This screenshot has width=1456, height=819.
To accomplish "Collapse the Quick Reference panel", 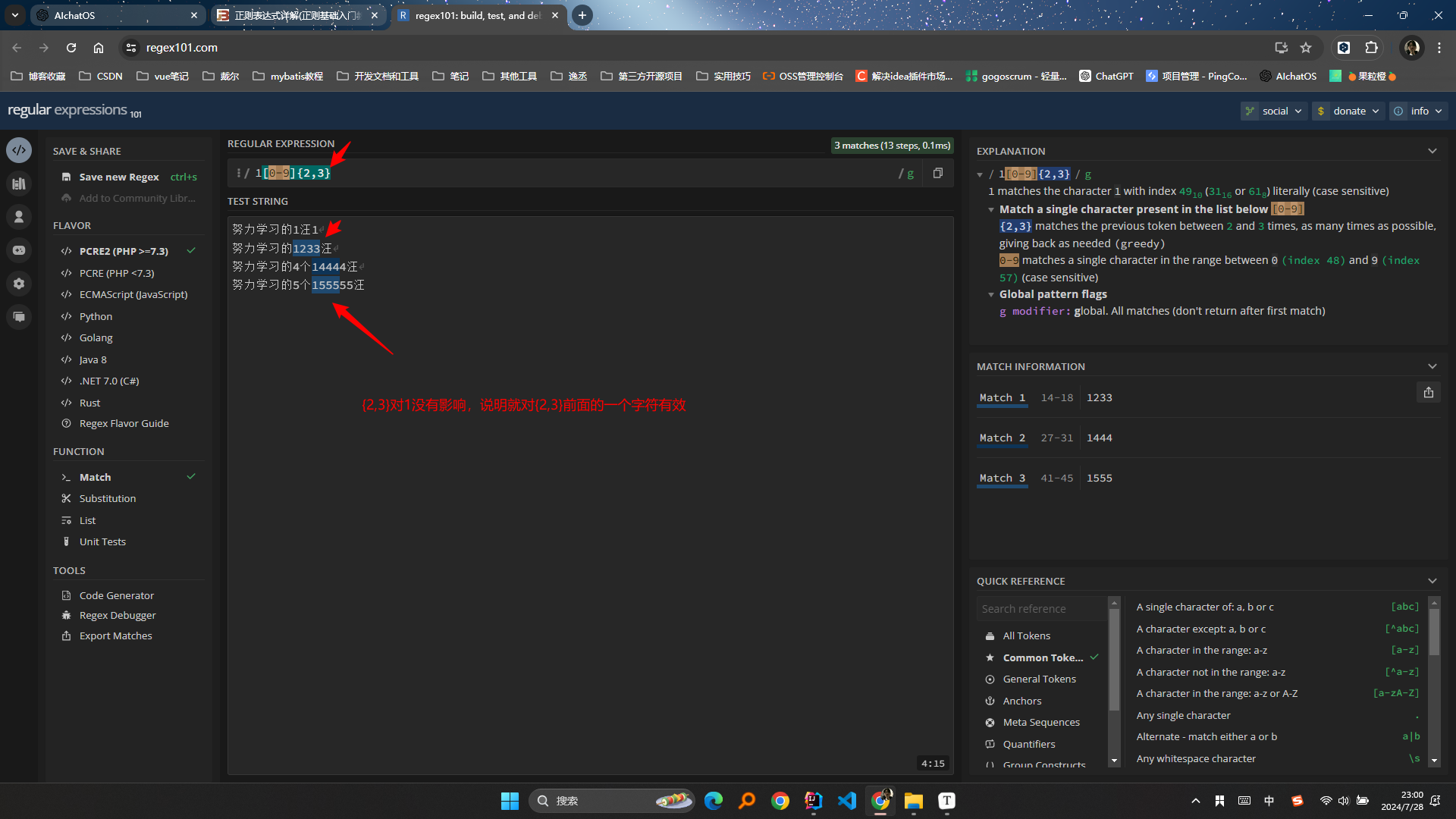I will tap(1432, 581).
